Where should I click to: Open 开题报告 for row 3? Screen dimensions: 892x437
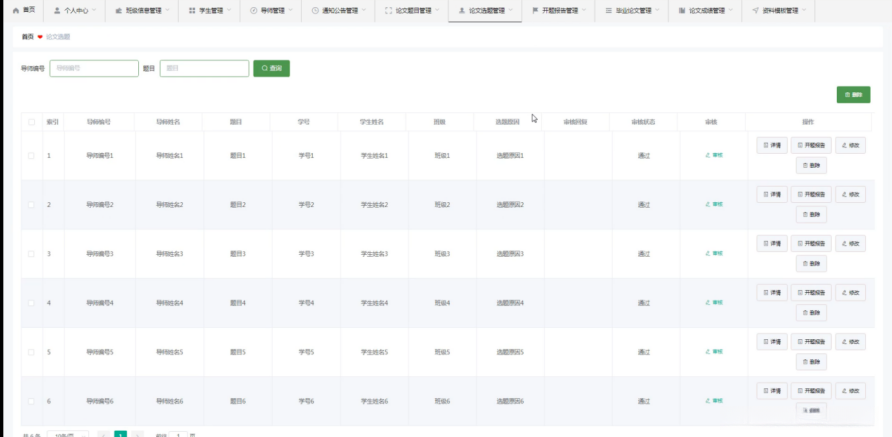pos(811,244)
